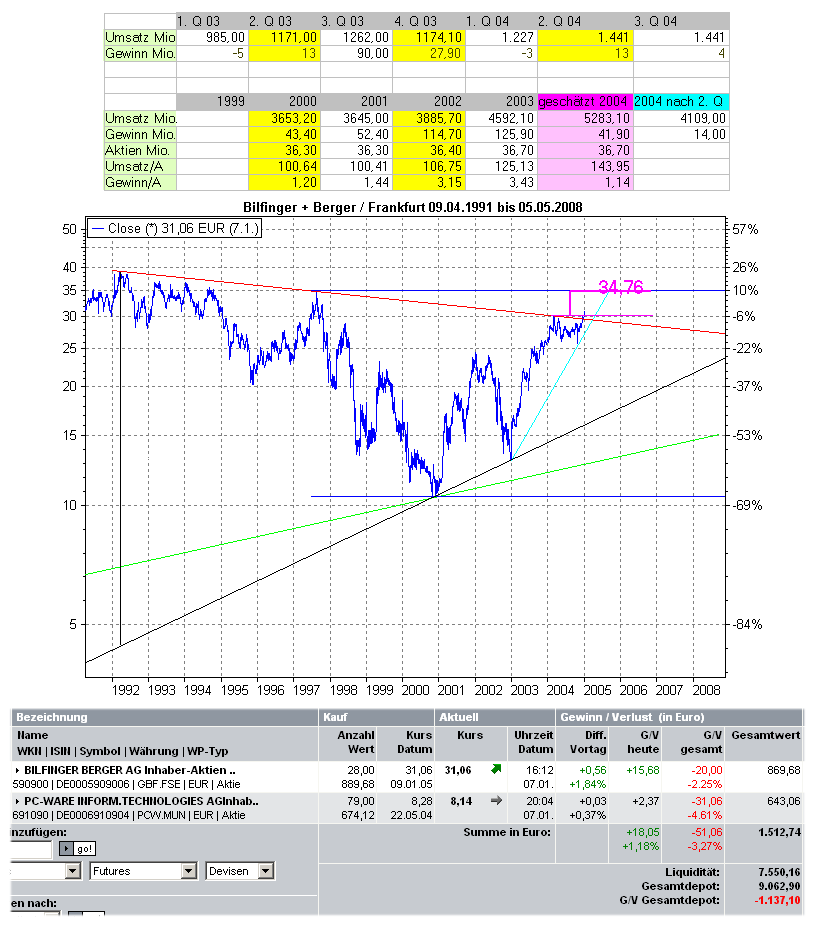
Task: Click Bilfinger total value 869,68
Action: click(x=783, y=770)
